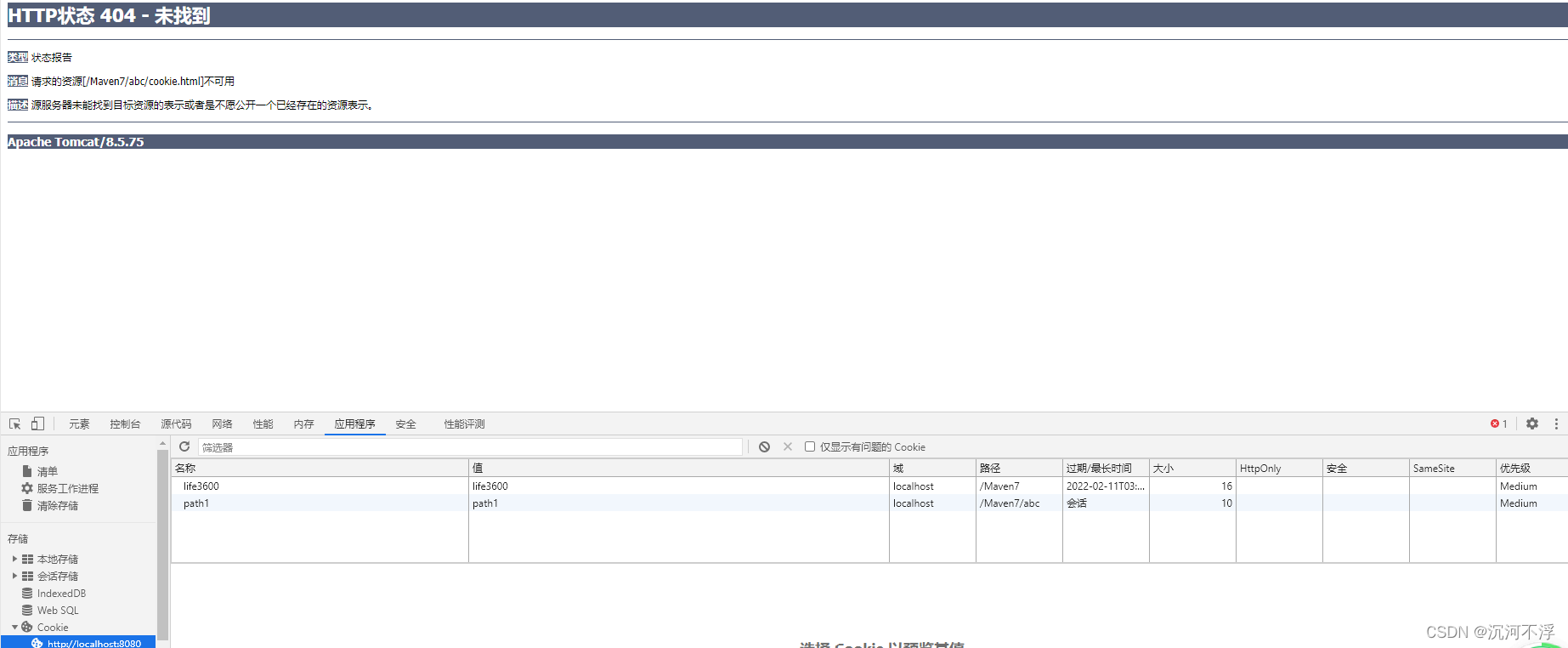Open 服务工作进程 in the sidebar
Image resolution: width=1568 pixels, height=648 pixels.
pyautogui.click(x=68, y=488)
